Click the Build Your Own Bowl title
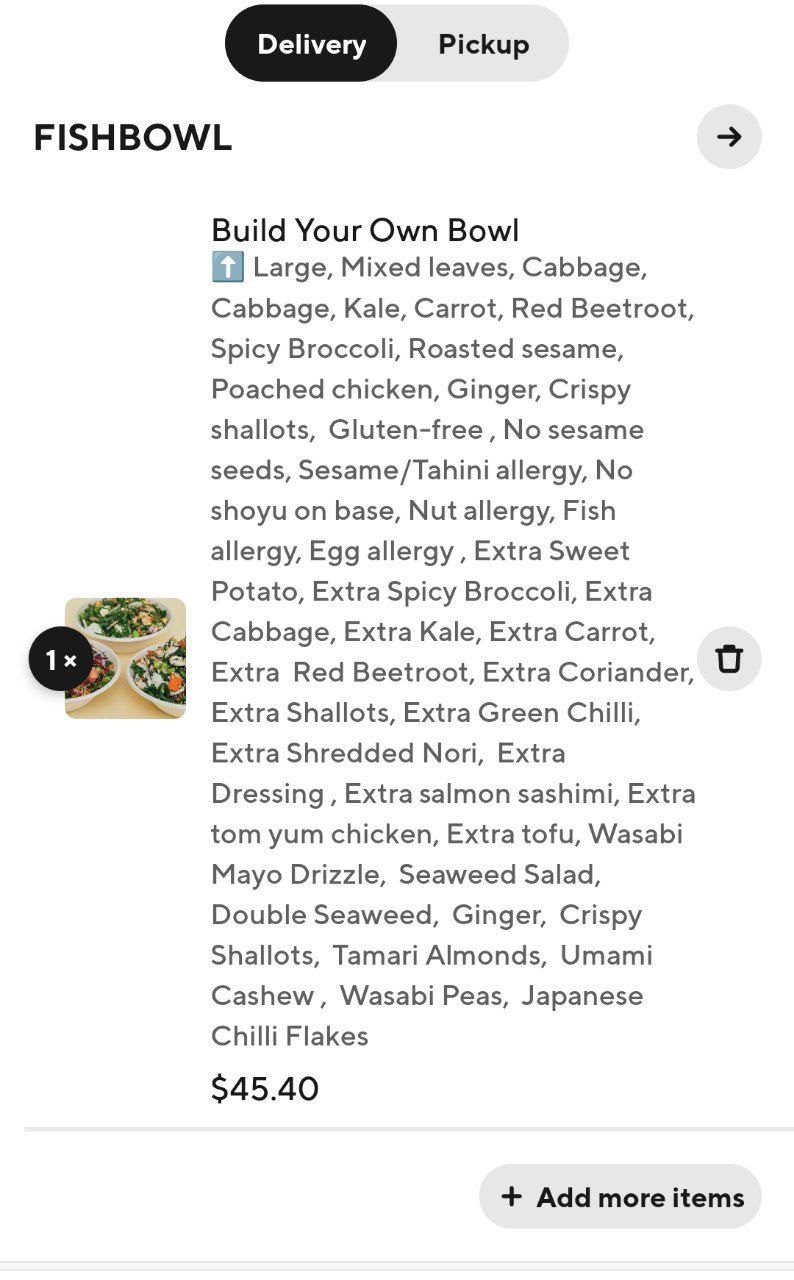The width and height of the screenshot is (794, 1280). [365, 230]
